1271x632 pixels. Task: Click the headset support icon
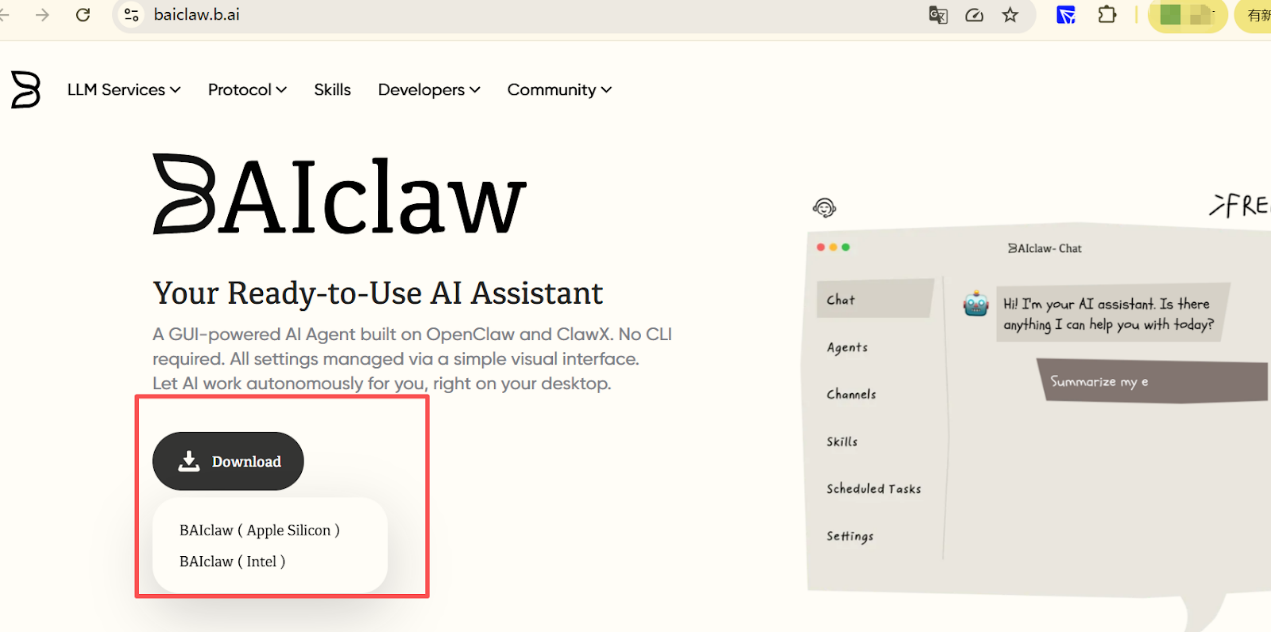(824, 208)
